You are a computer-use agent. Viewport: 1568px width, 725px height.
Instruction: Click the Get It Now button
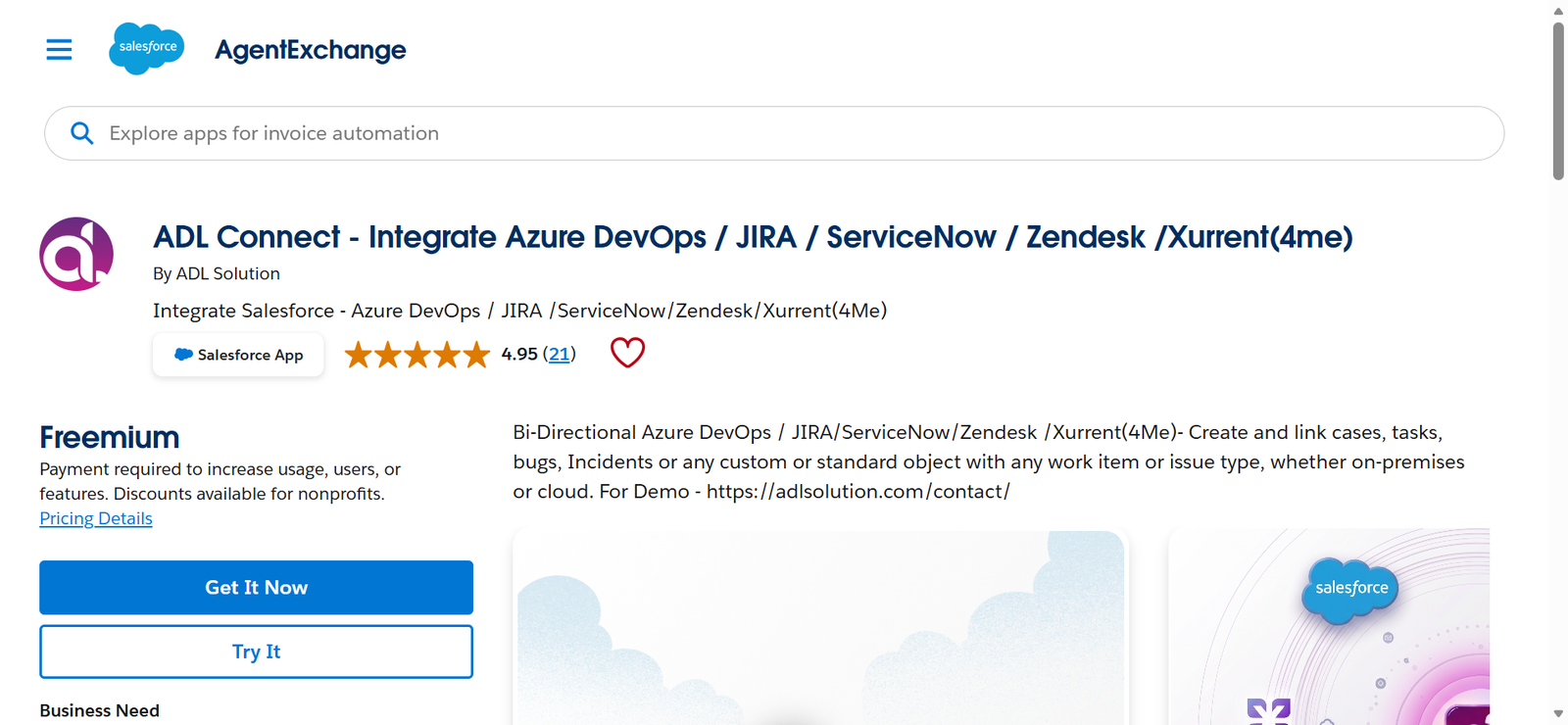click(256, 588)
